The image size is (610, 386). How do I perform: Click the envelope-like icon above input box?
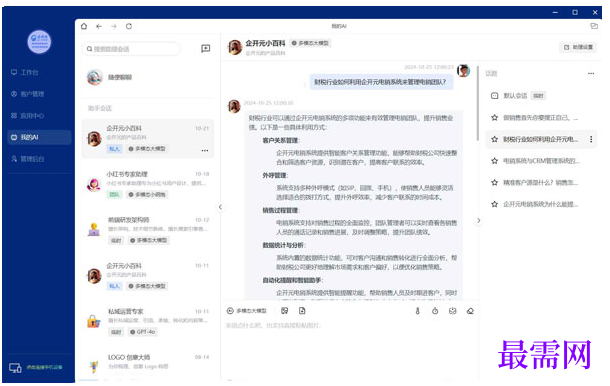[452, 311]
